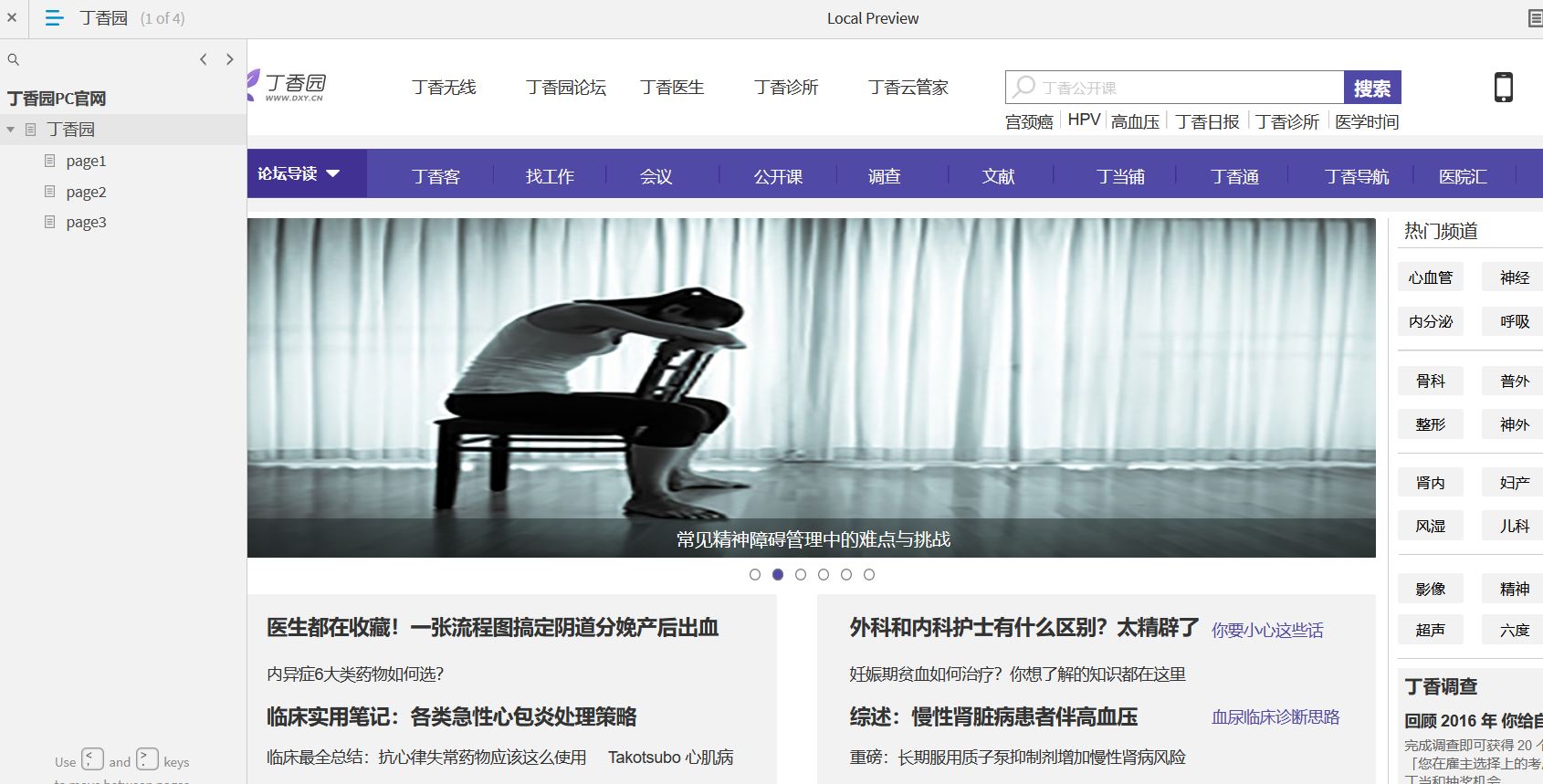Go to next page with right chevron

[230, 59]
